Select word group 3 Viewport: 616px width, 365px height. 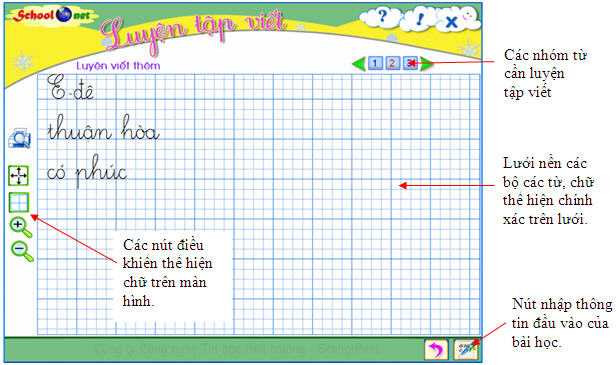[x=410, y=63]
